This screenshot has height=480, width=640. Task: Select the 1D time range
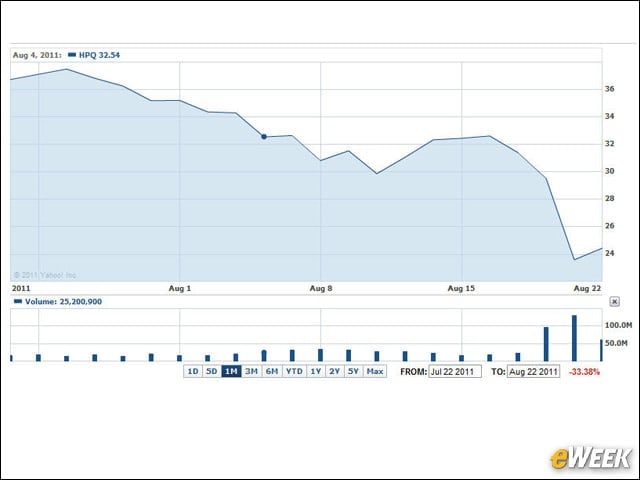pos(193,371)
